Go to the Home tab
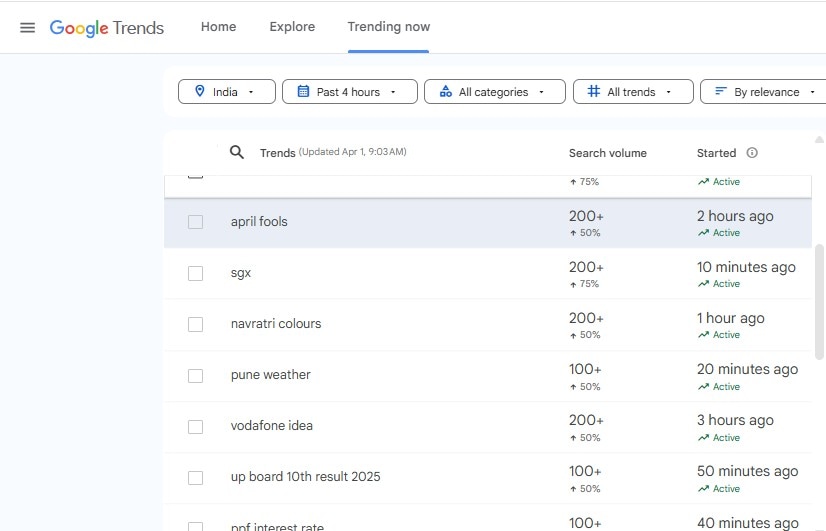 (218, 27)
